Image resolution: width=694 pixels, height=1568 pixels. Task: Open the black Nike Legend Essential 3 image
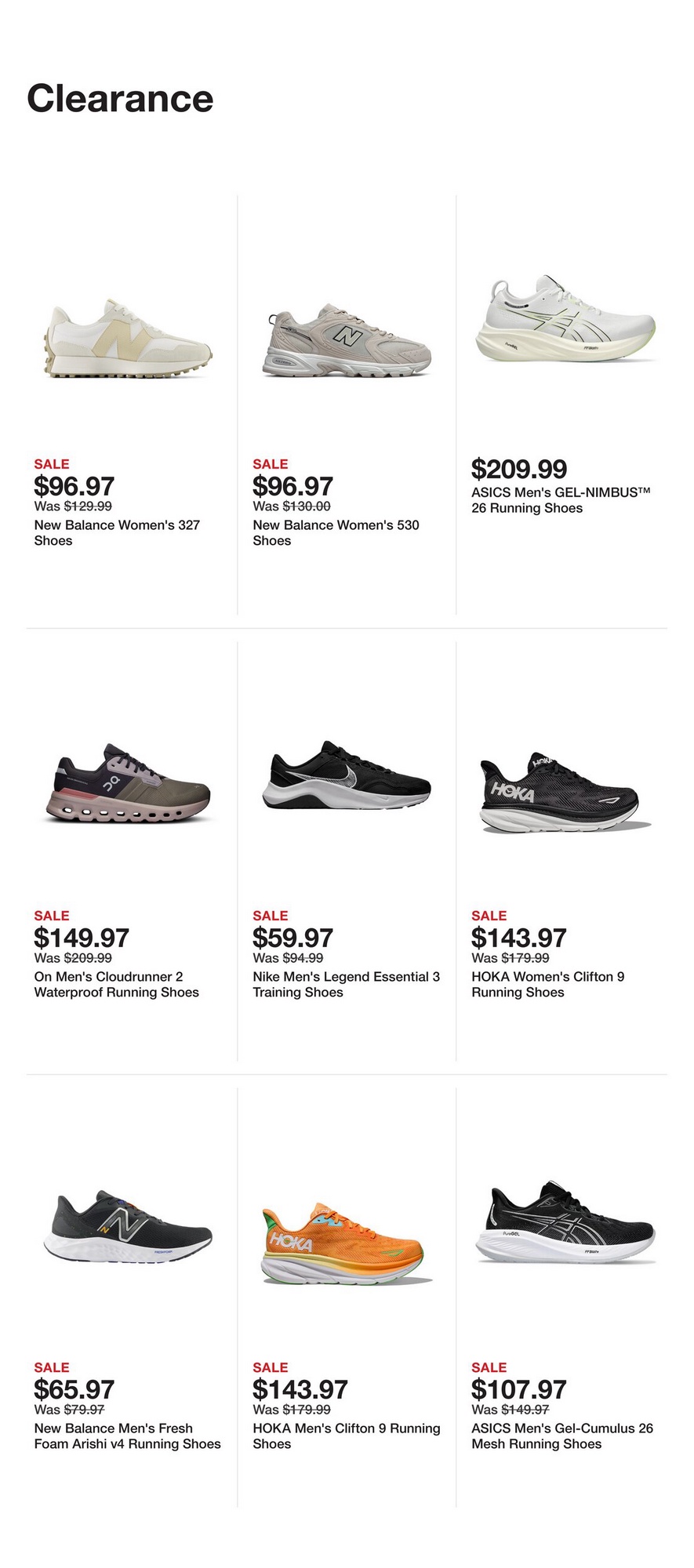point(346,775)
